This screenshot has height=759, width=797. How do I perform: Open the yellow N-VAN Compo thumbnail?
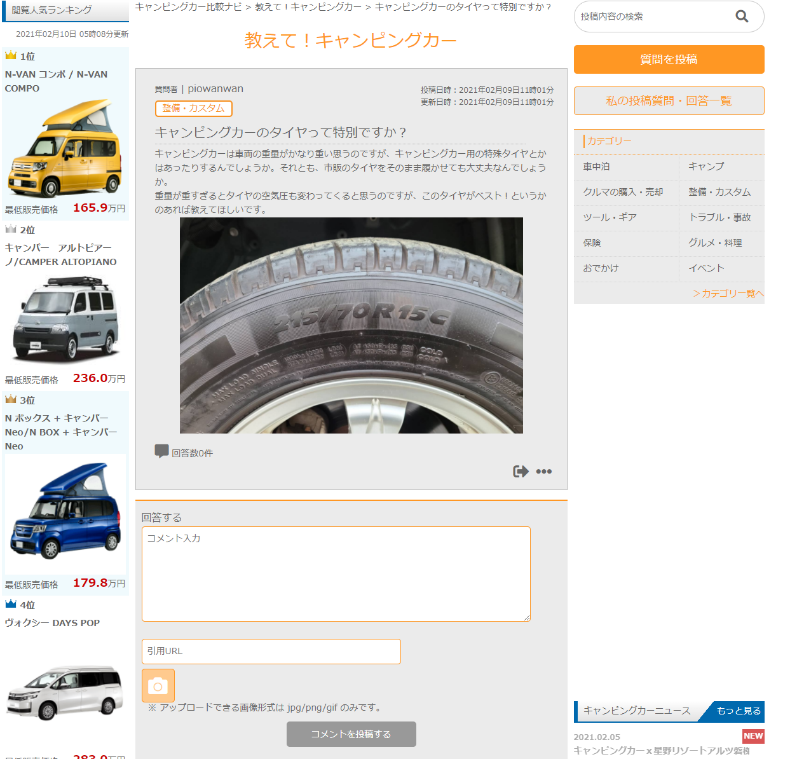click(65, 147)
